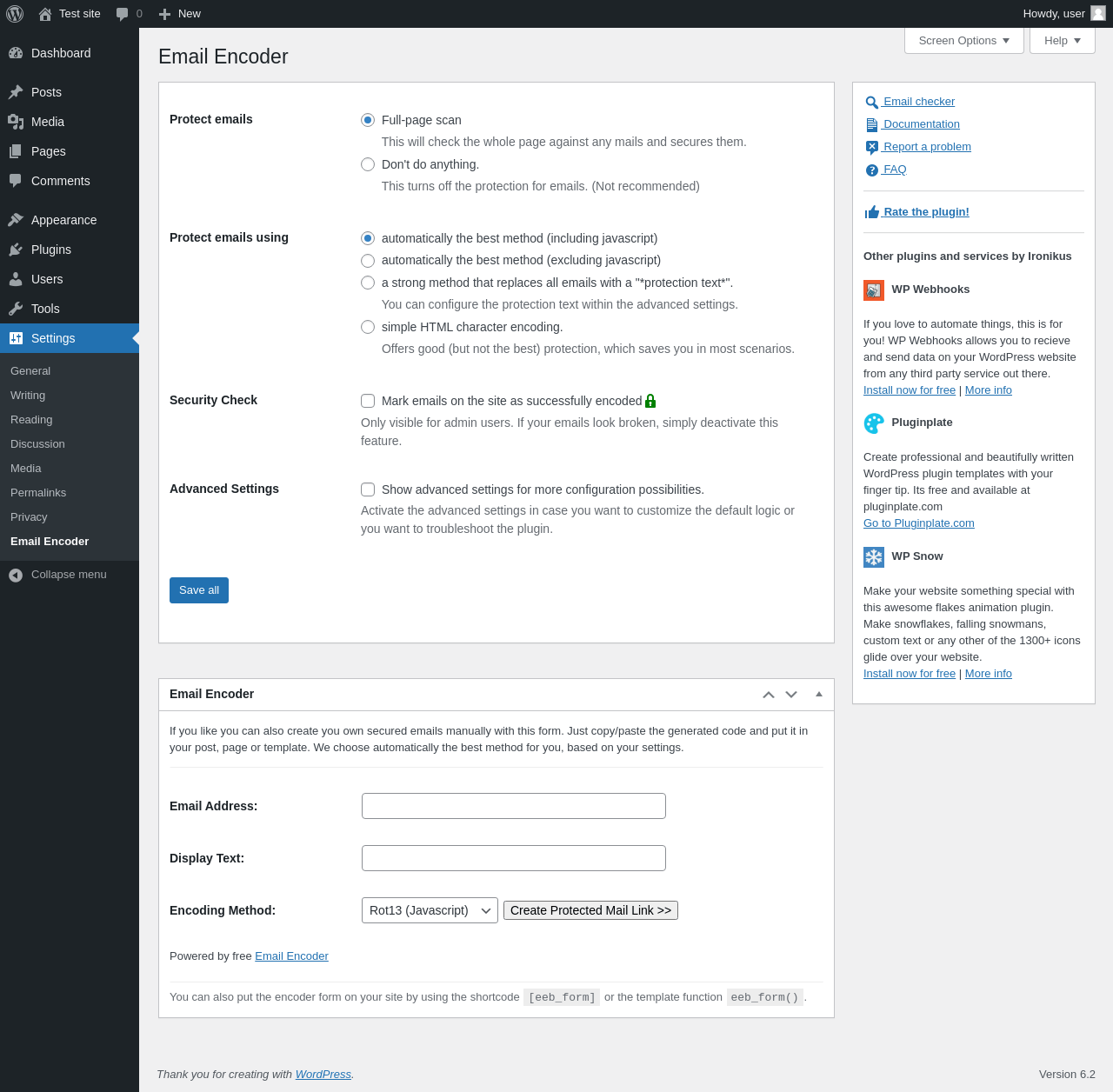1113x1092 pixels.
Task: Click the [eeb_form] shortcode text
Action: pos(562,997)
